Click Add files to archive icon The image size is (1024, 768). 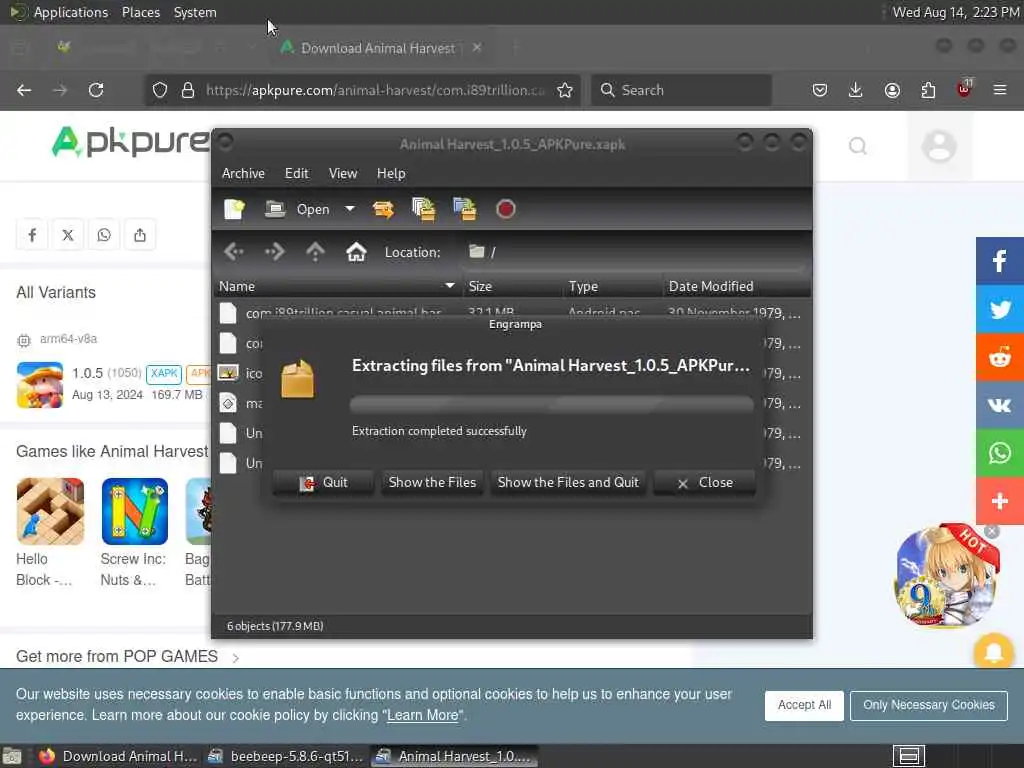pyautogui.click(x=423, y=209)
